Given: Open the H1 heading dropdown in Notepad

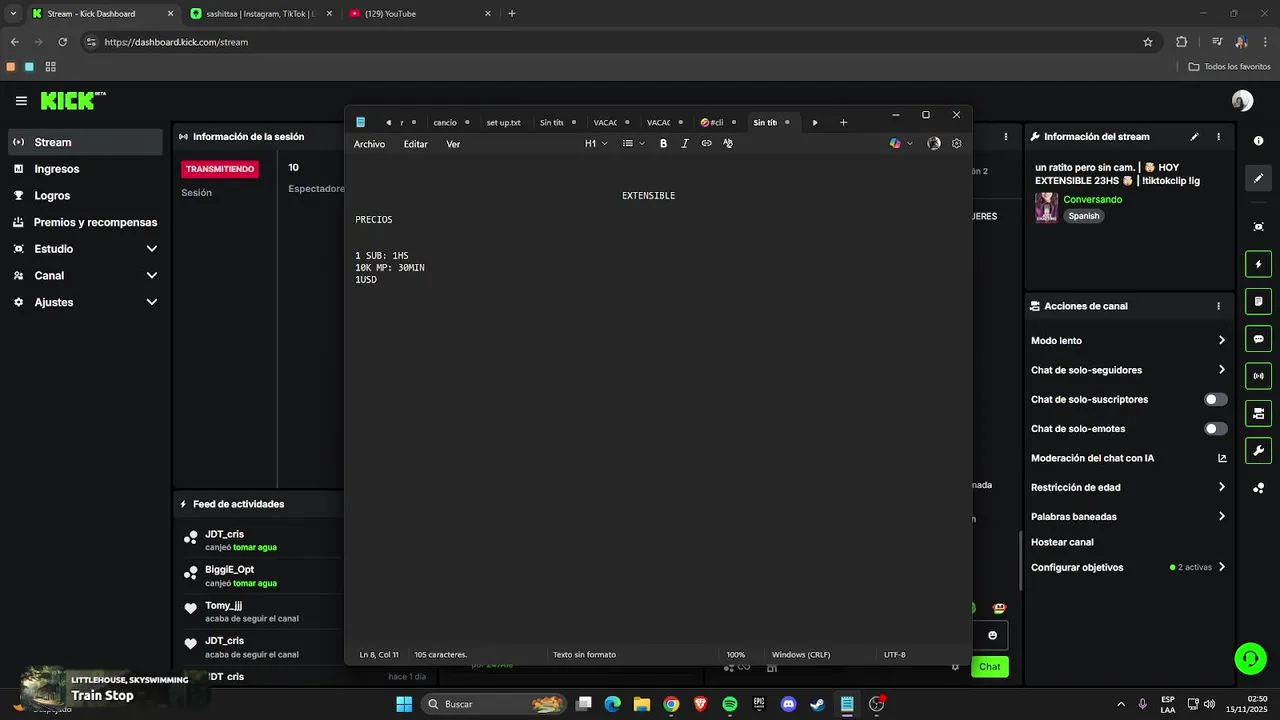Looking at the screenshot, I should point(596,144).
